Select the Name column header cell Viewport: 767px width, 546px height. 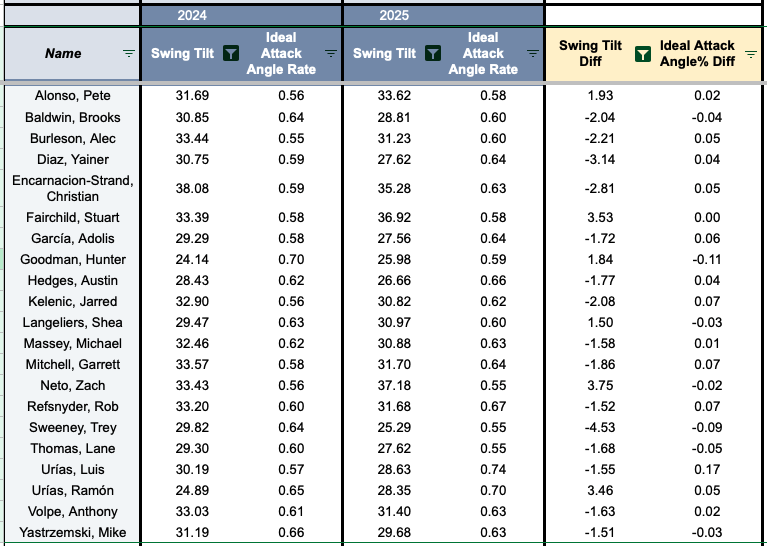tap(72, 53)
